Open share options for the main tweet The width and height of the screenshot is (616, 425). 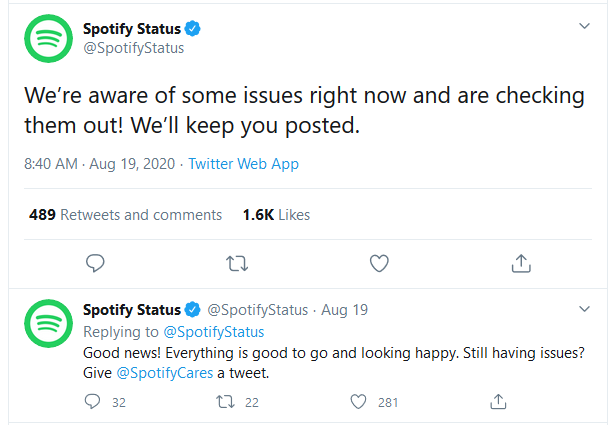(521, 263)
